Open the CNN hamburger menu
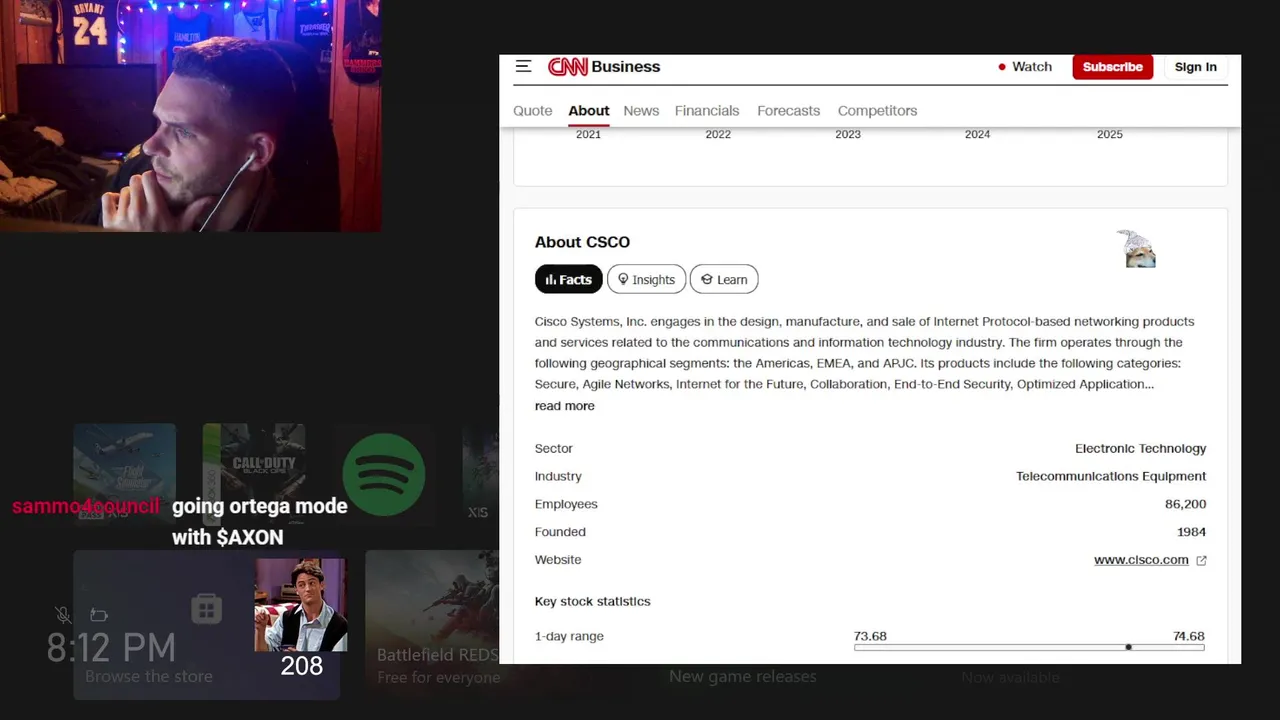1280x720 pixels. click(523, 67)
